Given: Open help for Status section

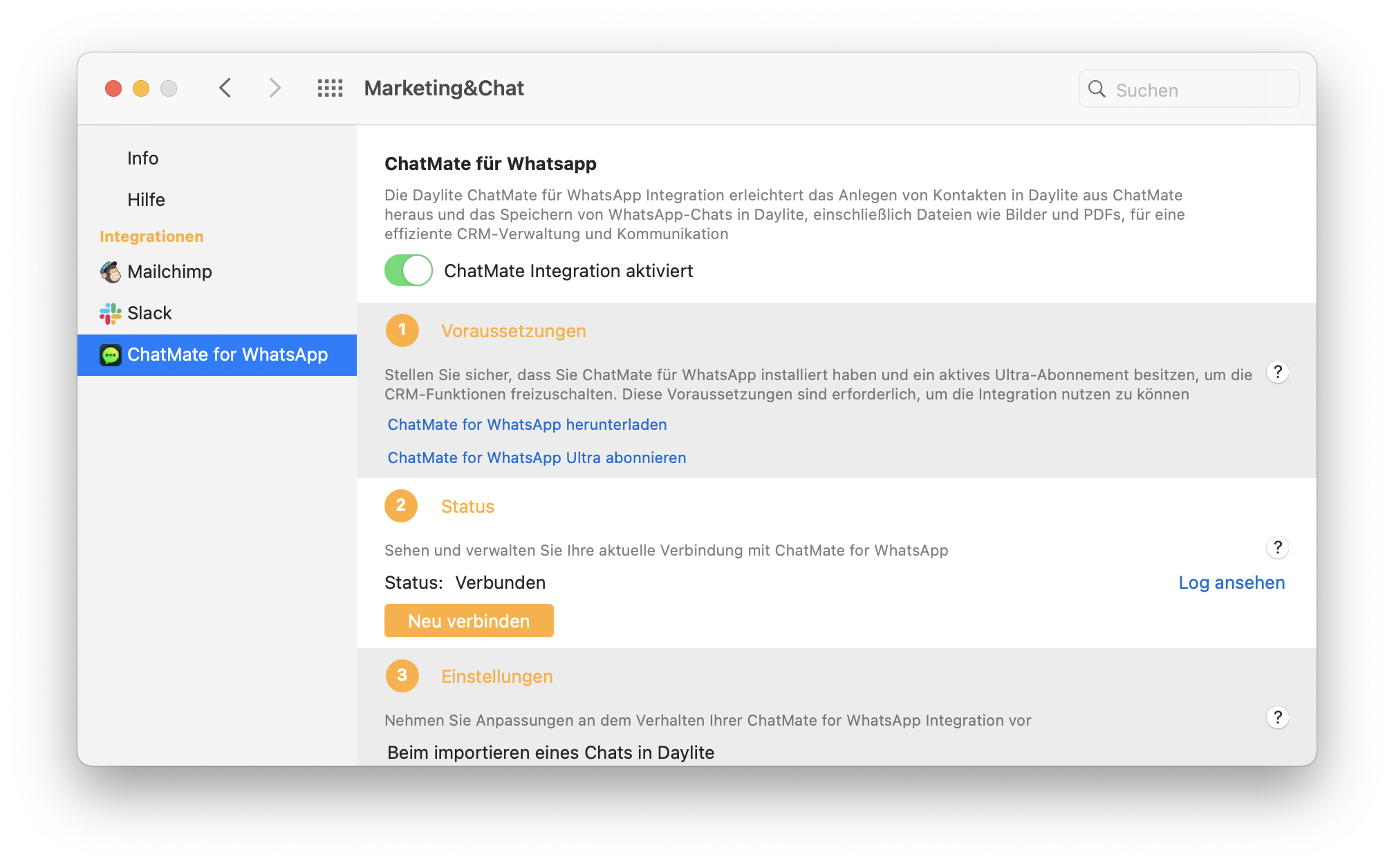Looking at the screenshot, I should [x=1278, y=547].
